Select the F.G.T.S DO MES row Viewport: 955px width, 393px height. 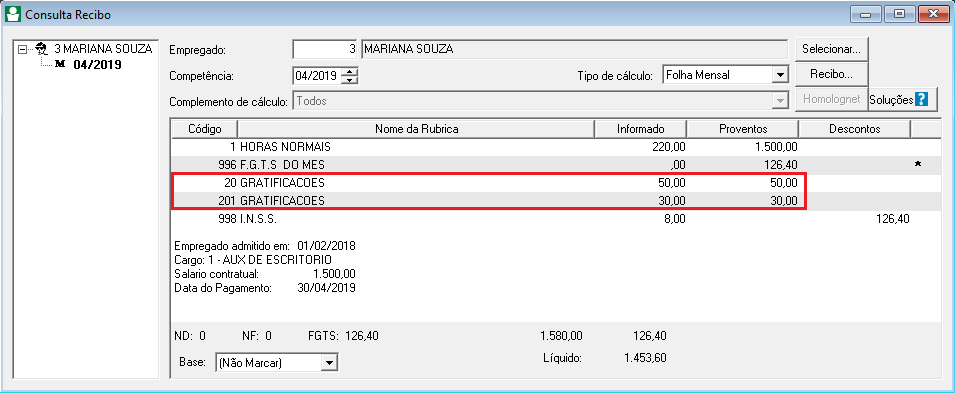pyautogui.click(x=557, y=165)
